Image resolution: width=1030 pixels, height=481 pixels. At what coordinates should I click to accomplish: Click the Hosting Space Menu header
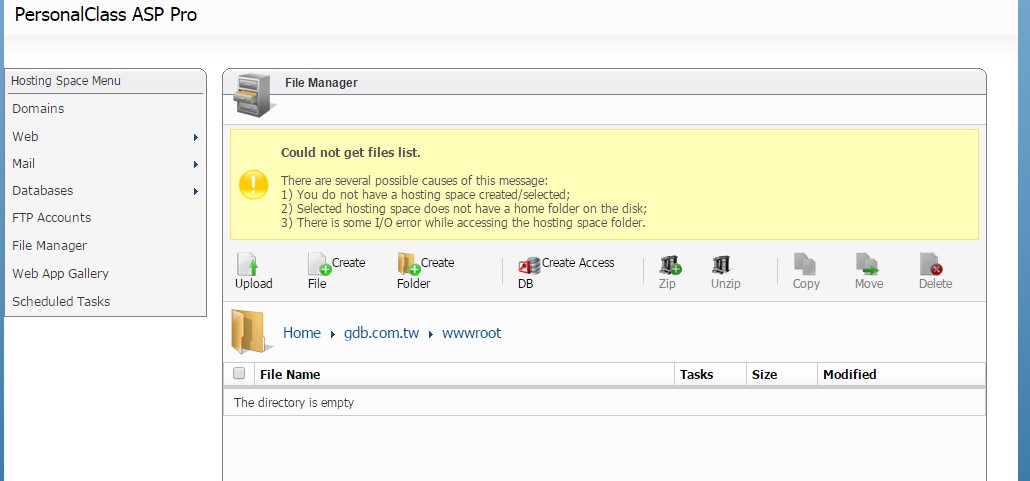click(66, 81)
